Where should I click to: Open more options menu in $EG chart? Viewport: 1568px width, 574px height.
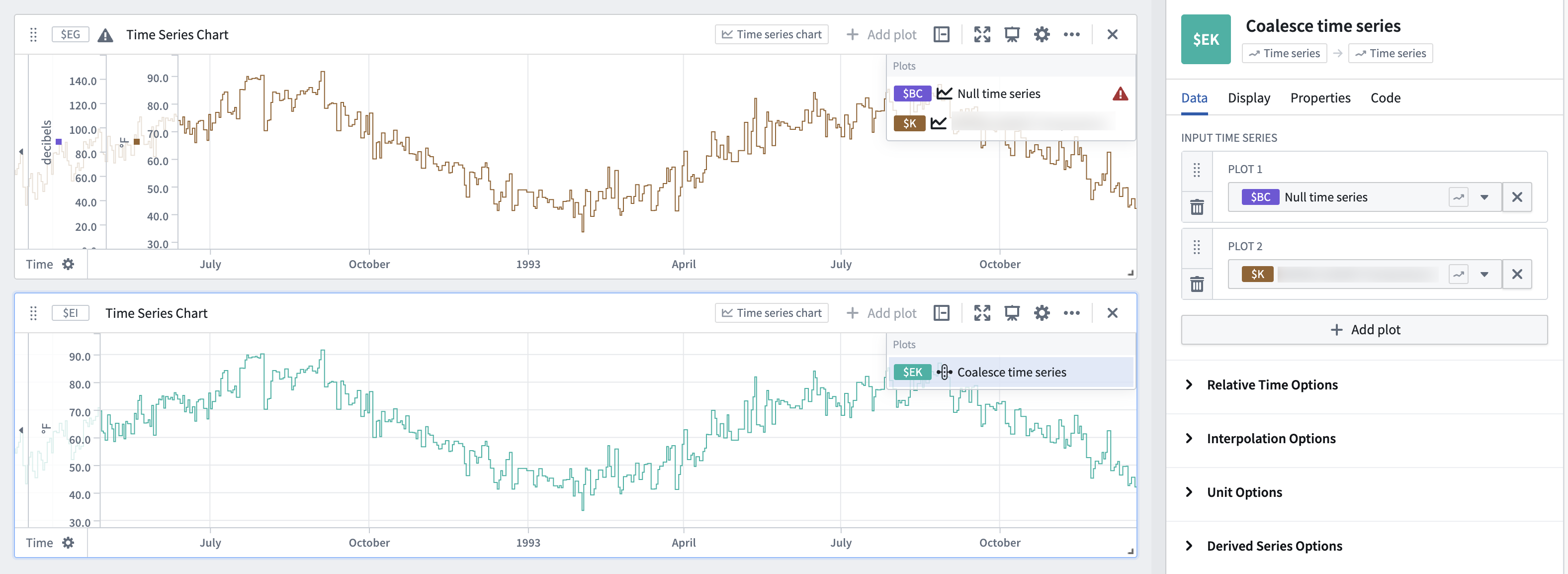(x=1071, y=35)
